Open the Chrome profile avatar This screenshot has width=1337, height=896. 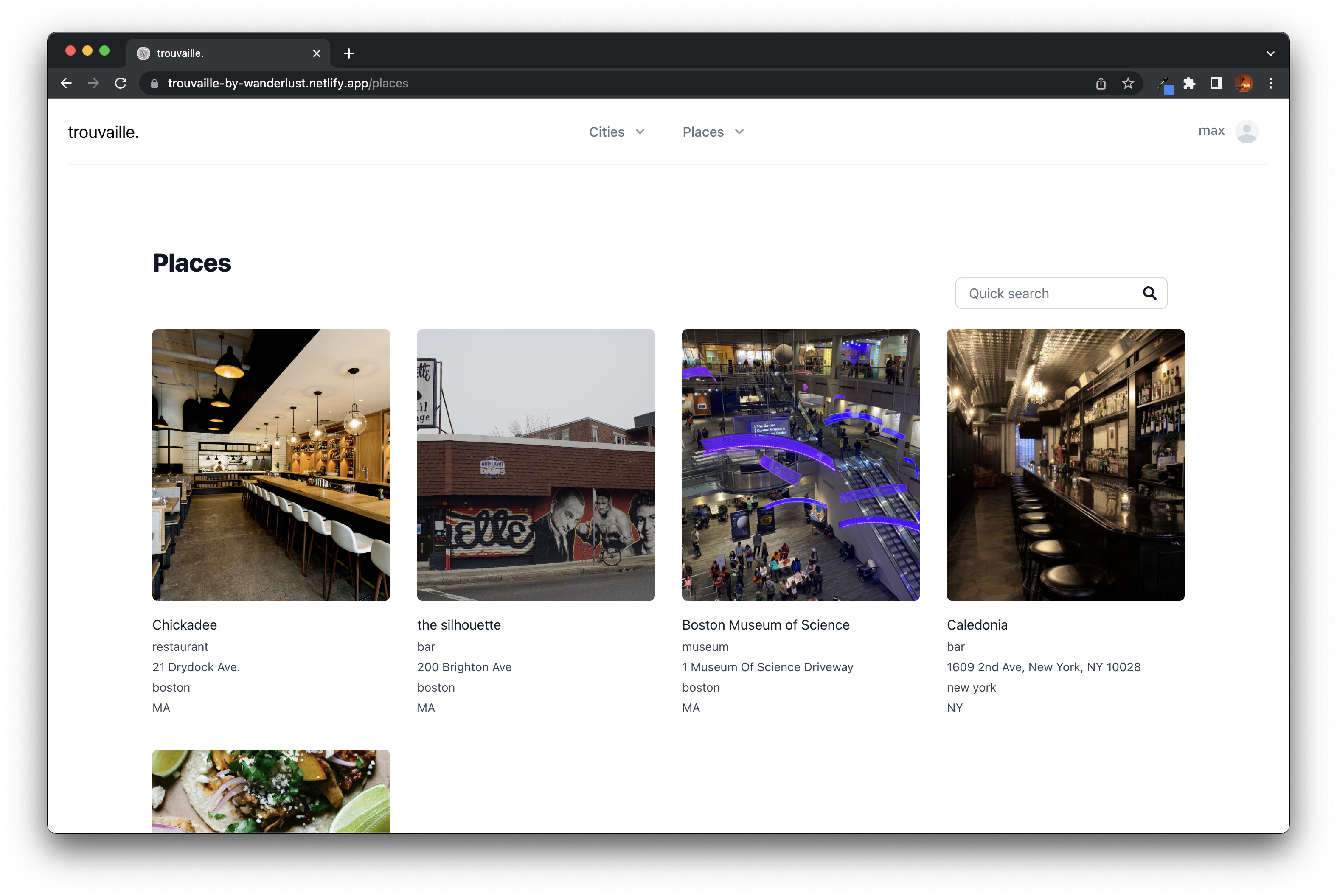coord(1243,84)
